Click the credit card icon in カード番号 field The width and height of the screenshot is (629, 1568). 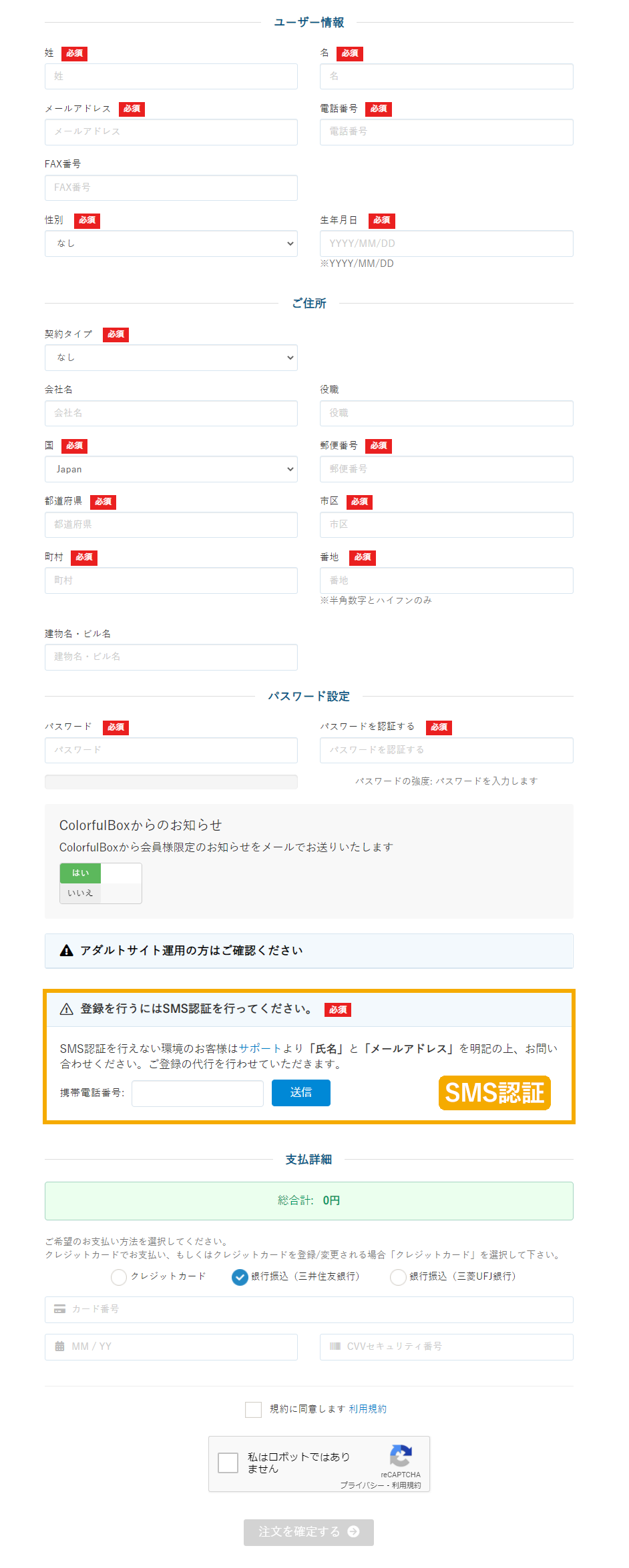coord(60,1309)
